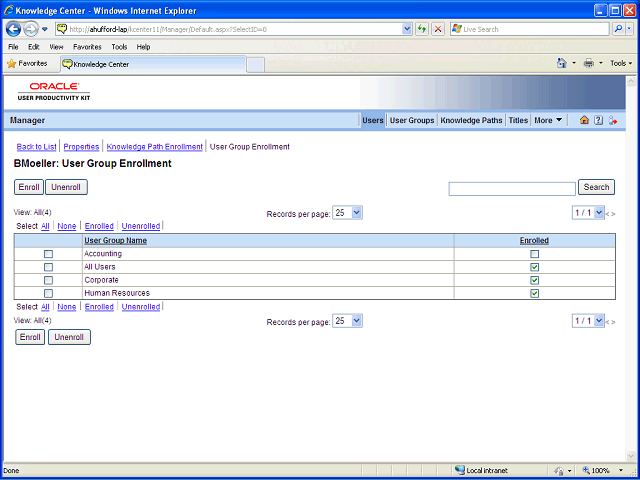Click the Live Search input box
640x480 pixels.
pyautogui.click(x=530, y=29)
